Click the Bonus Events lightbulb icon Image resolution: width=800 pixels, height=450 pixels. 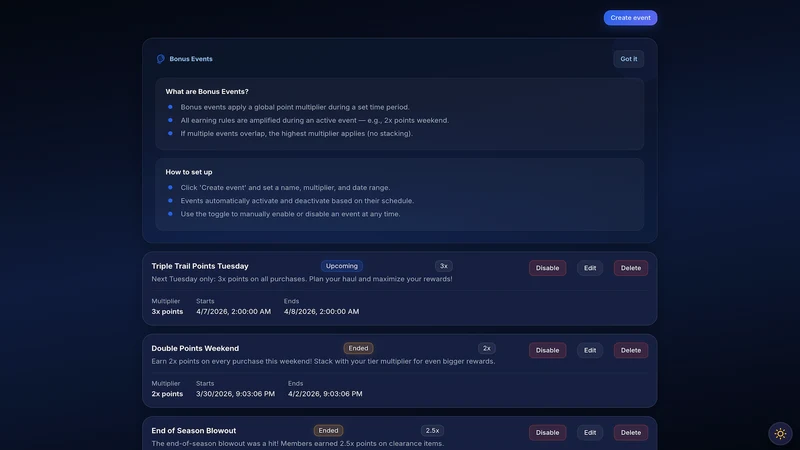click(161, 59)
